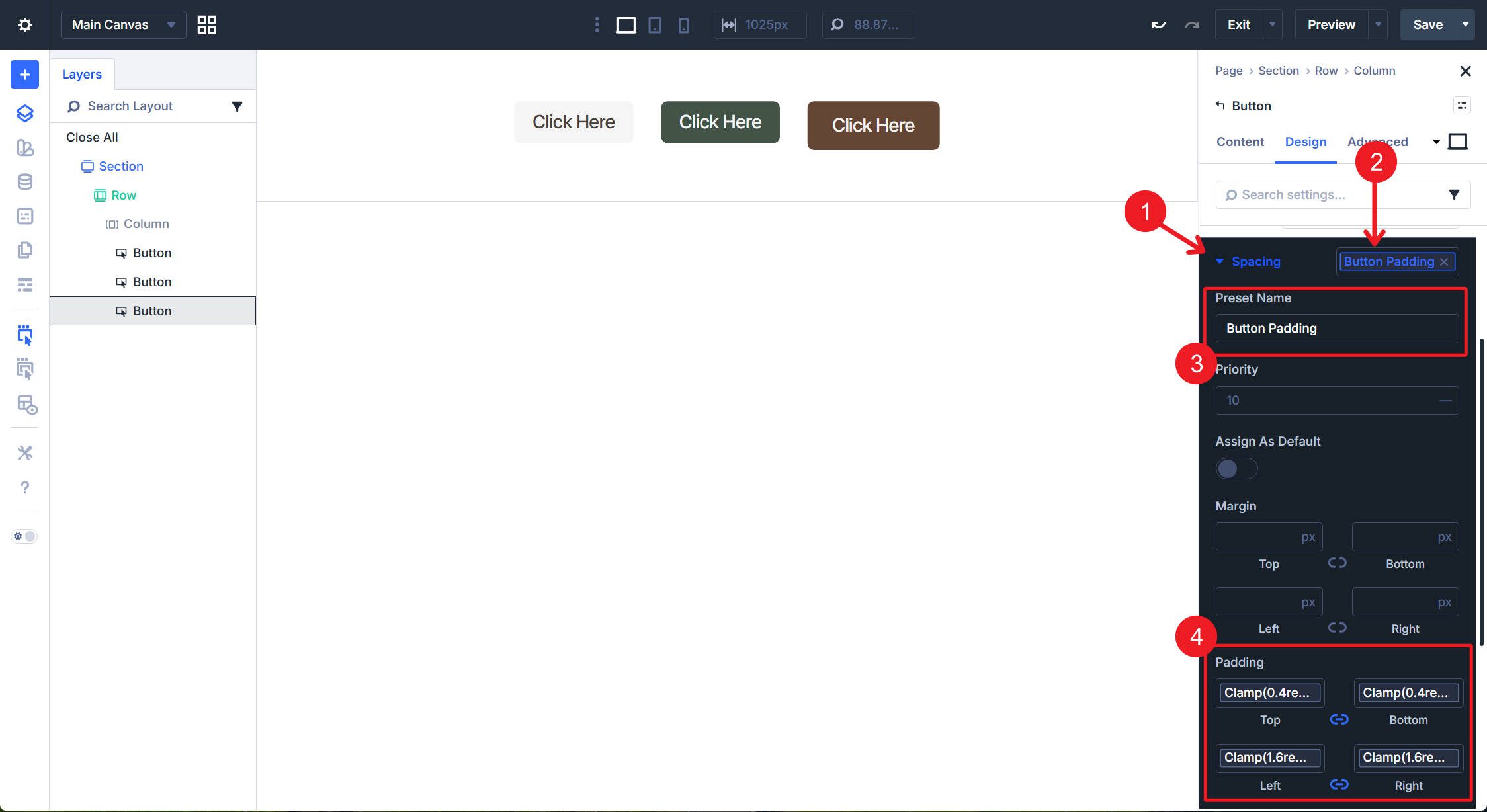This screenshot has height=812, width=1487.
Task: Click the Save button
Action: tap(1429, 24)
